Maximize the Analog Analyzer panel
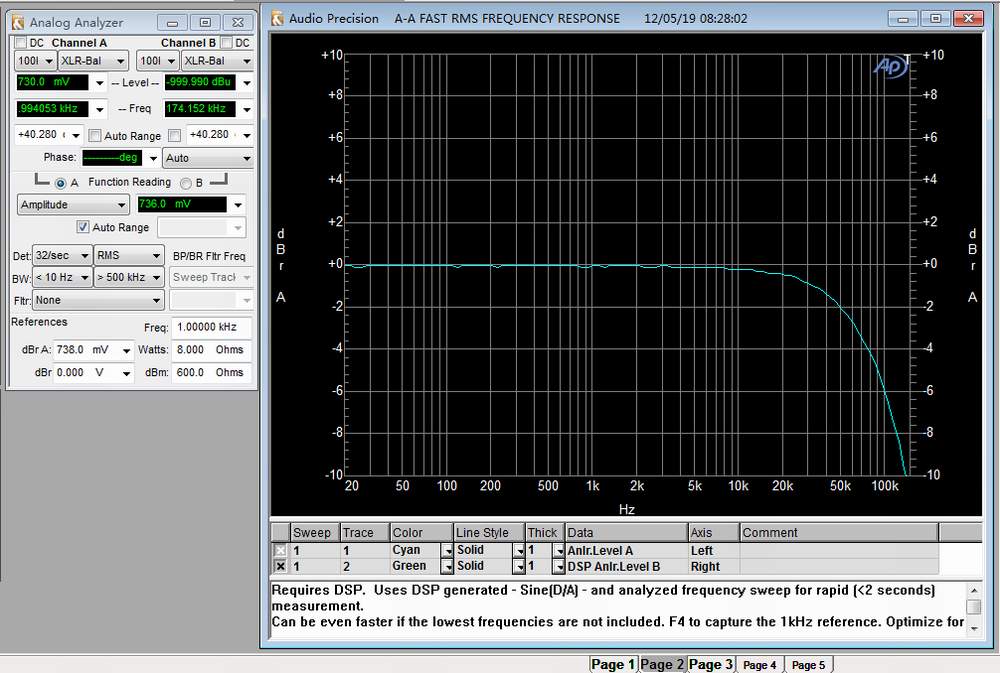 click(205, 22)
